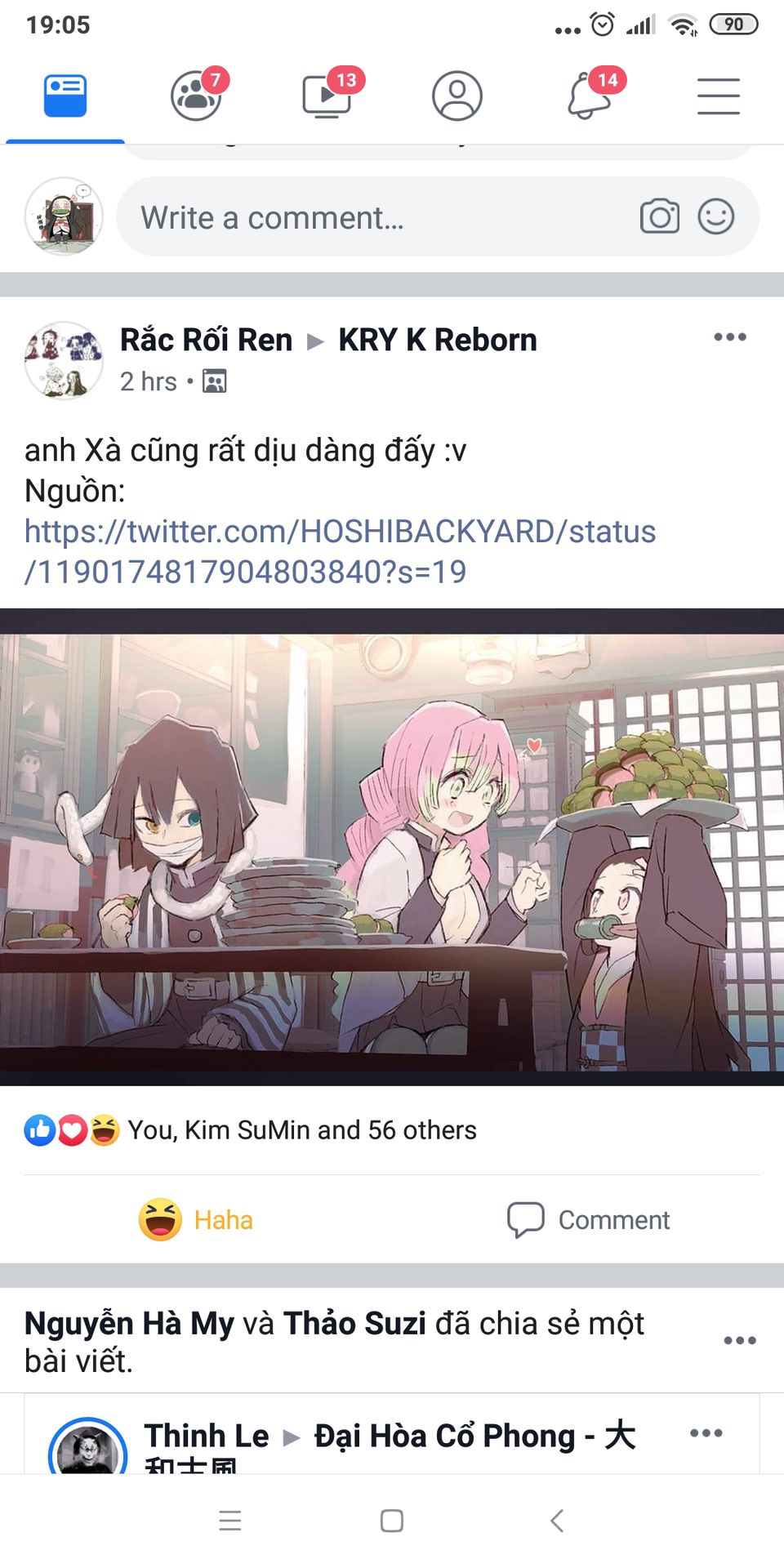This screenshot has height=1568, width=784.
Task: Open the twitter.com HOSHIBACKYARD link
Action: [x=340, y=551]
